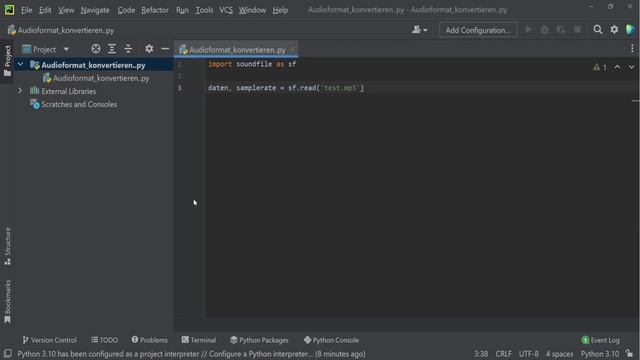Open the Event Log

tap(600, 340)
